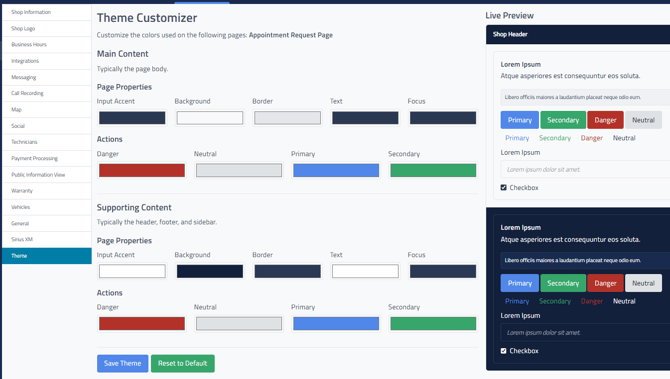
Task: Select the active Theme sidebar item
Action: (46, 256)
